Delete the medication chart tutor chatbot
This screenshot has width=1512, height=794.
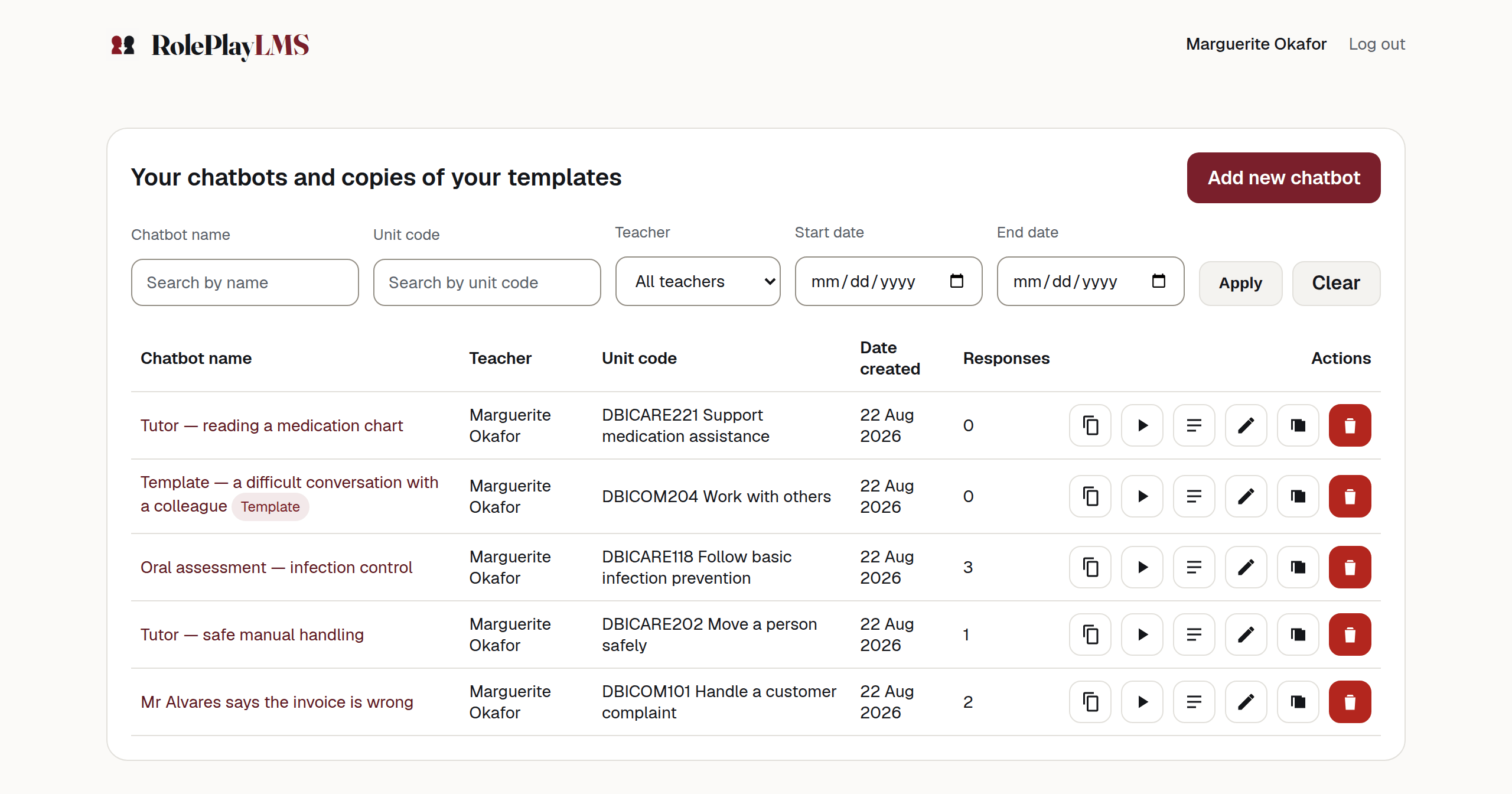point(1350,425)
